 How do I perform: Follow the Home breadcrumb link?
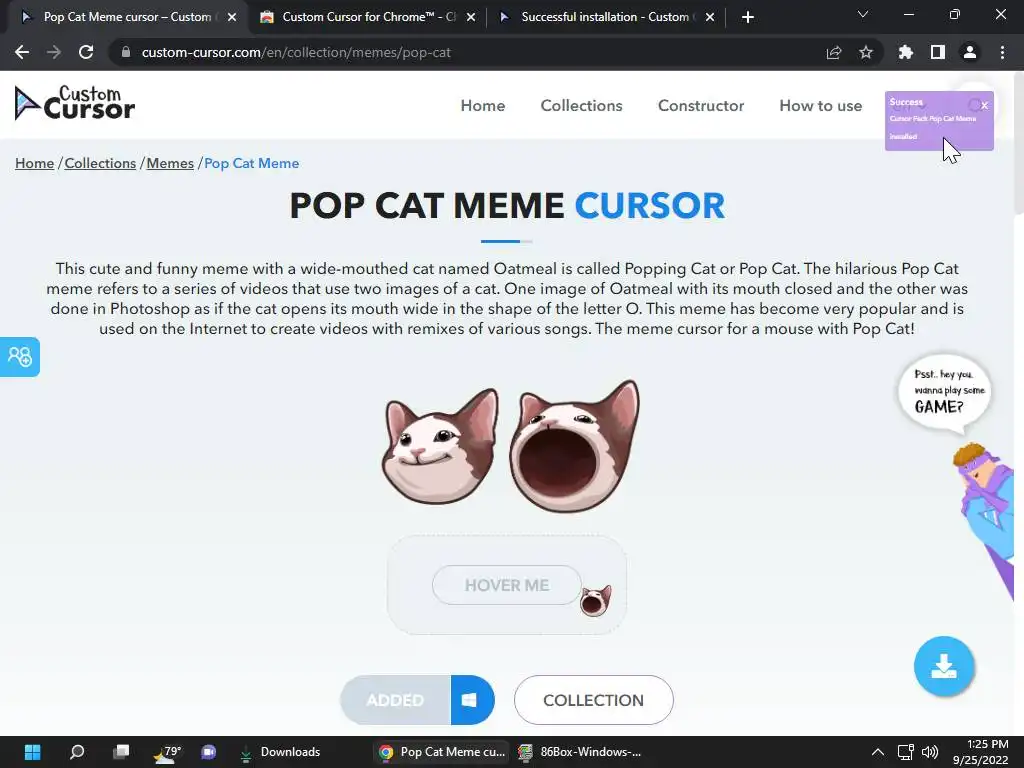35,163
